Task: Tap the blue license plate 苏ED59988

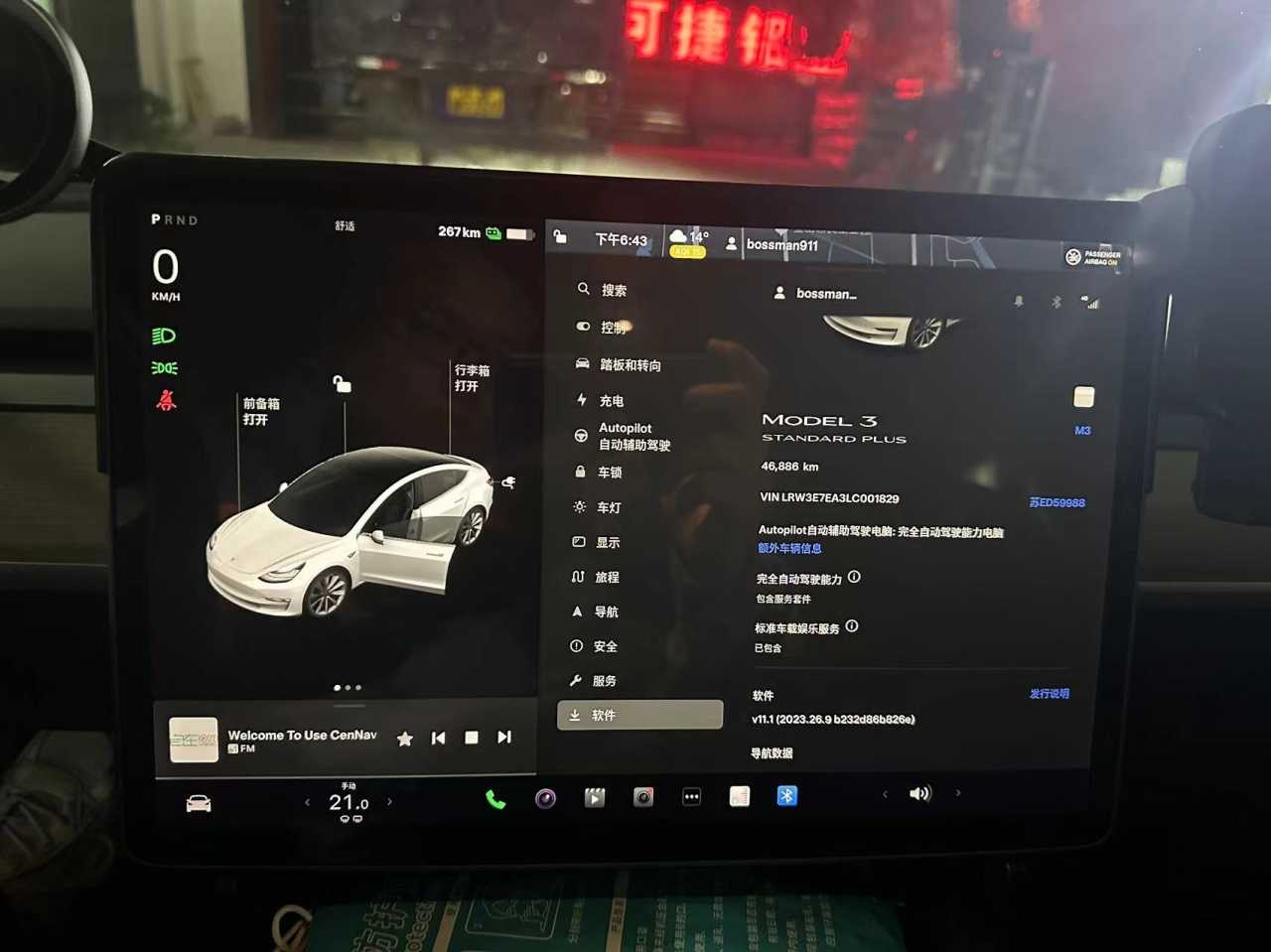Action: [x=1057, y=503]
